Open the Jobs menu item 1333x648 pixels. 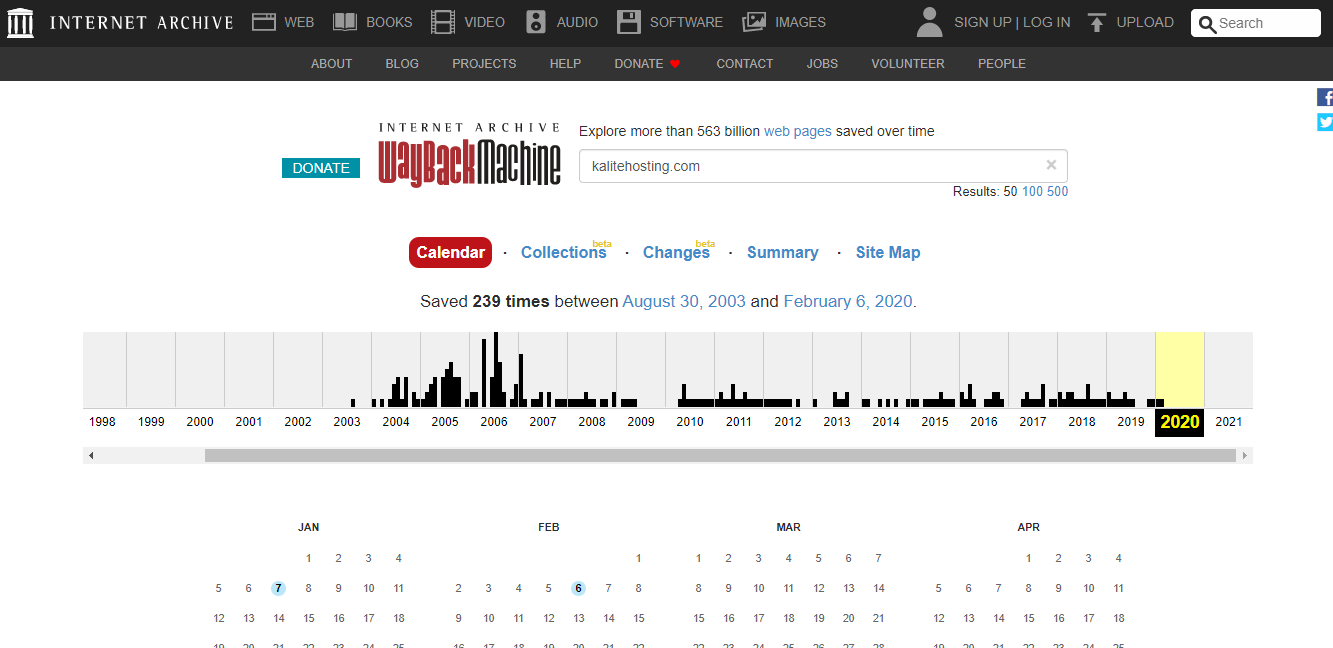click(822, 63)
